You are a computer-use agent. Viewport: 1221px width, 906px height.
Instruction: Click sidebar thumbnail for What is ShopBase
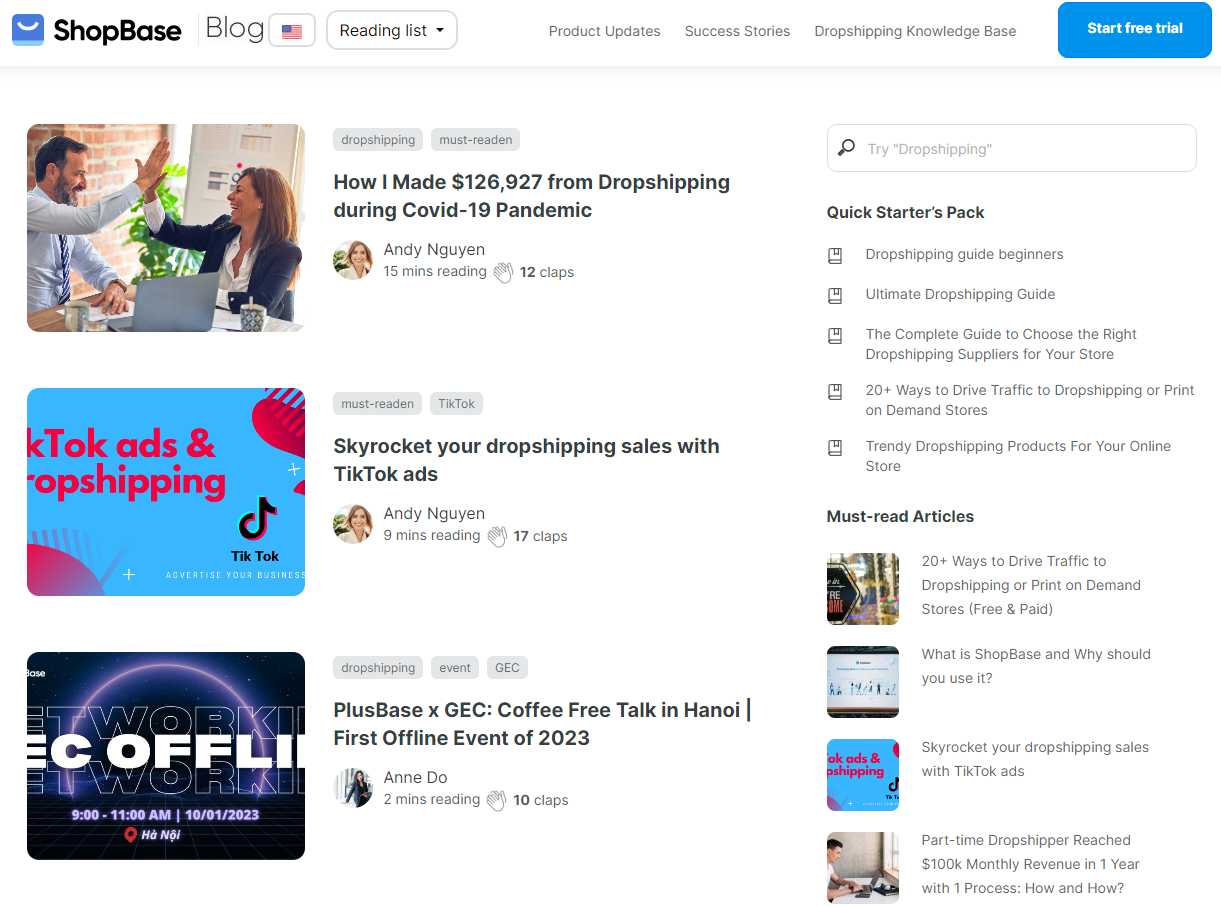tap(863, 682)
